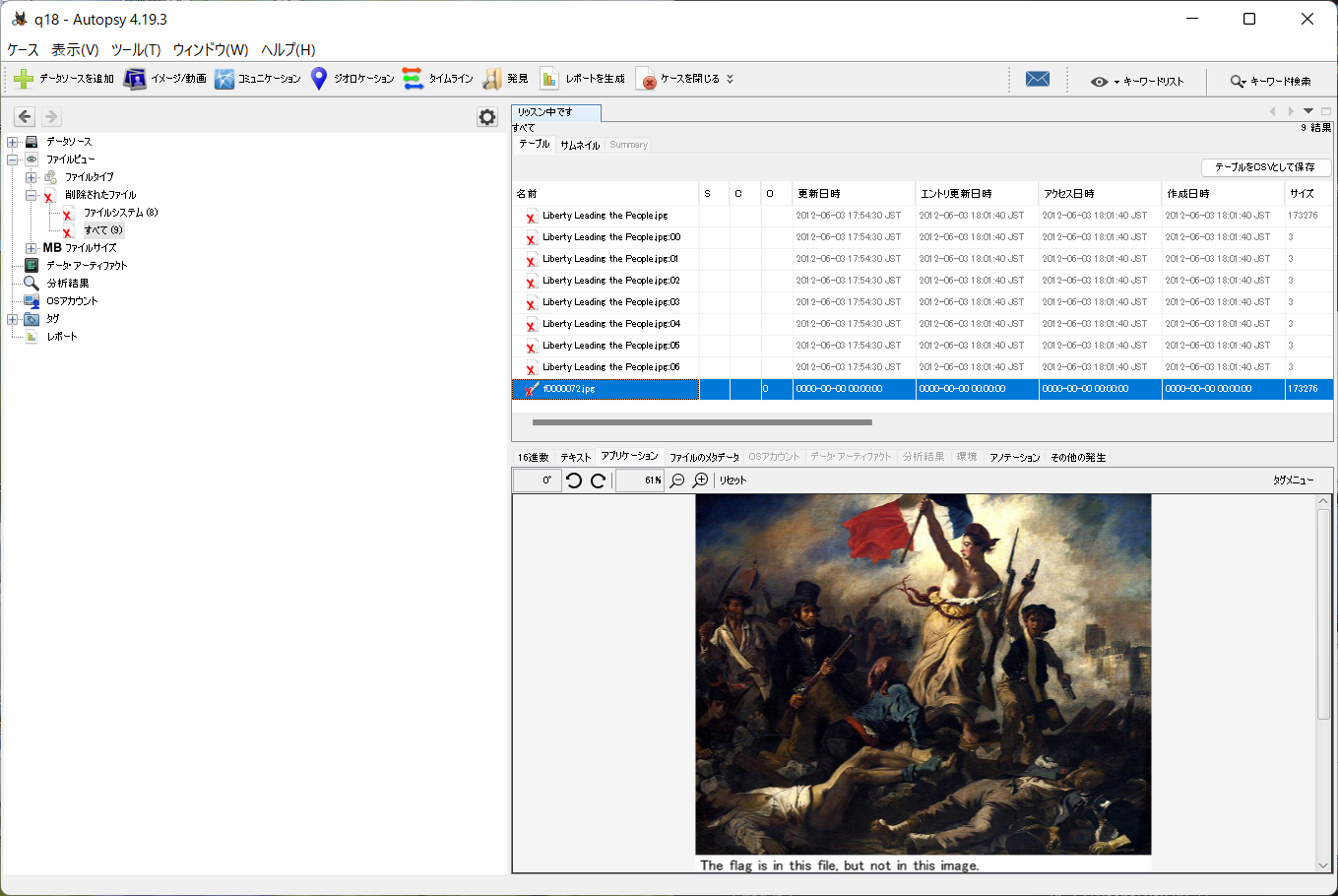The image size is (1338, 896).
Task: Click the image viewer scroll-down arrow
Action: (x=1323, y=865)
